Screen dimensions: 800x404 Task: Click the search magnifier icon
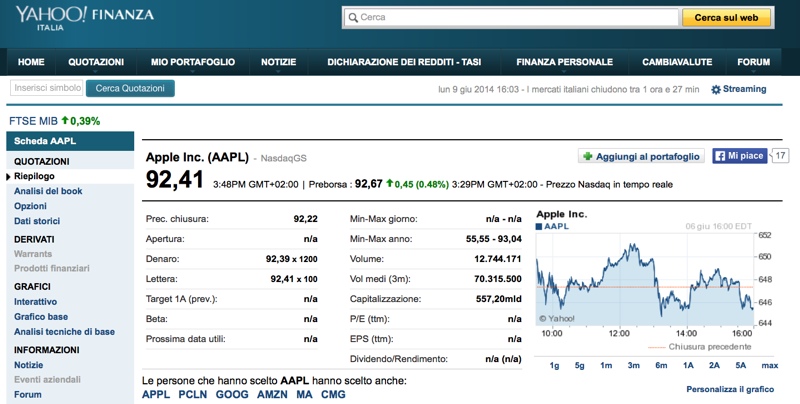(x=351, y=18)
